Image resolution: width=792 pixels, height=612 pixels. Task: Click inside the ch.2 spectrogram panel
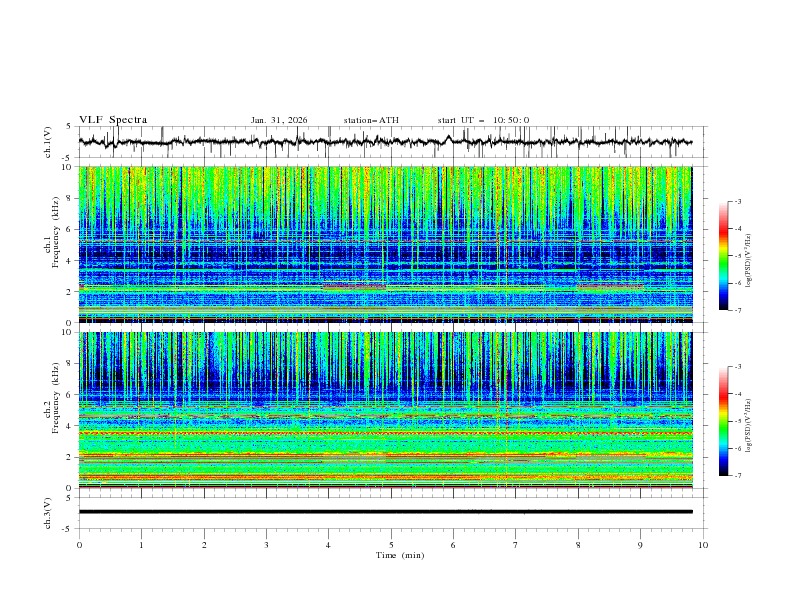[x=385, y=410]
